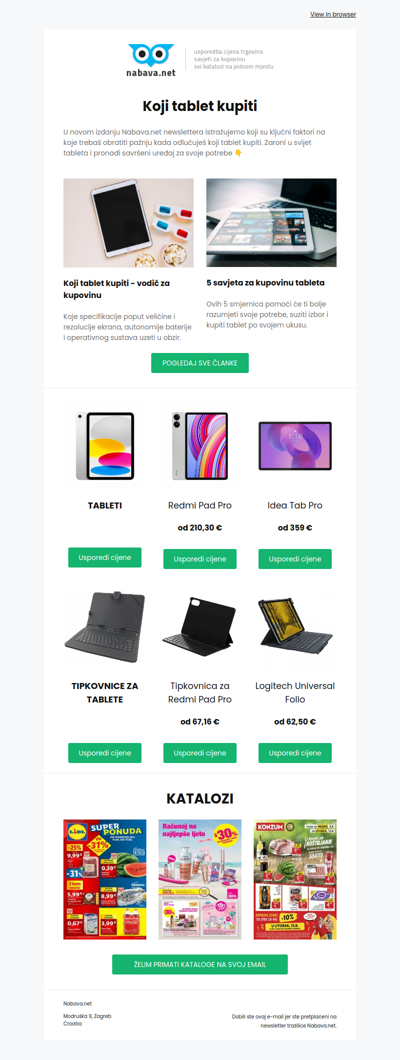Screen dimensions: 400x1060
Task: Click the nabava.net owl logo
Action: coord(152,60)
